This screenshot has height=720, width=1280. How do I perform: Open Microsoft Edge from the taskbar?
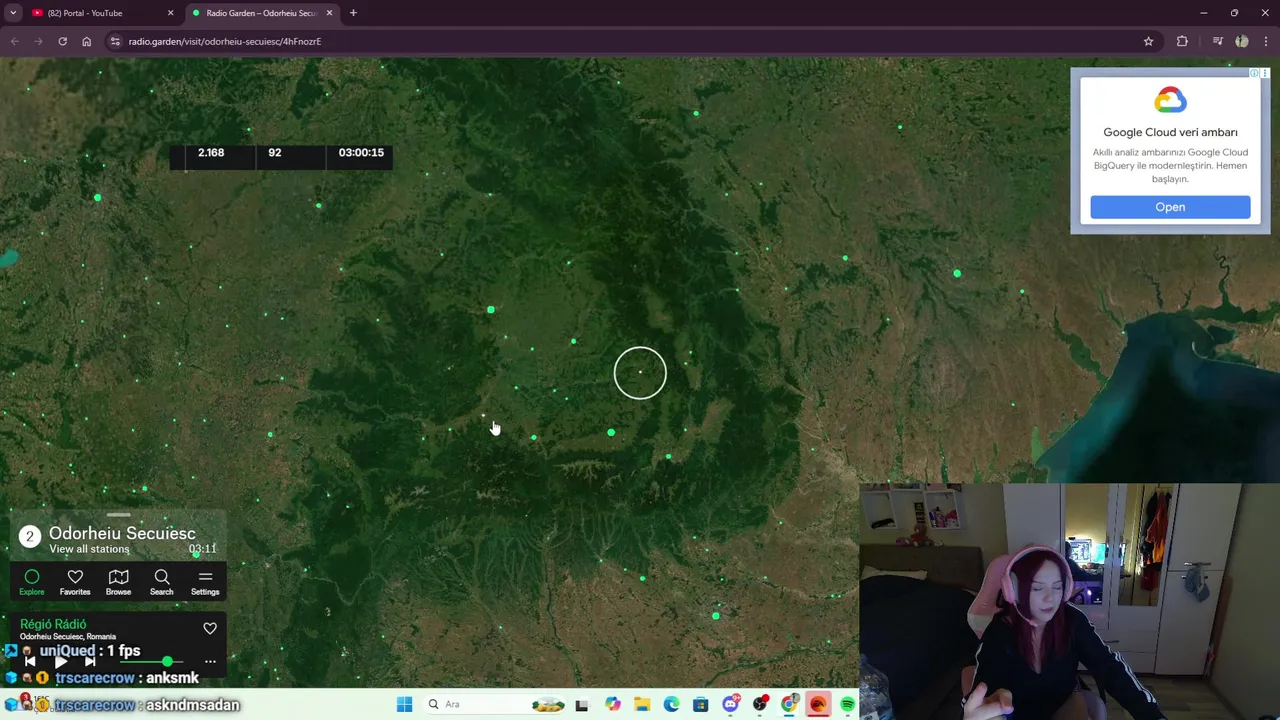click(671, 704)
